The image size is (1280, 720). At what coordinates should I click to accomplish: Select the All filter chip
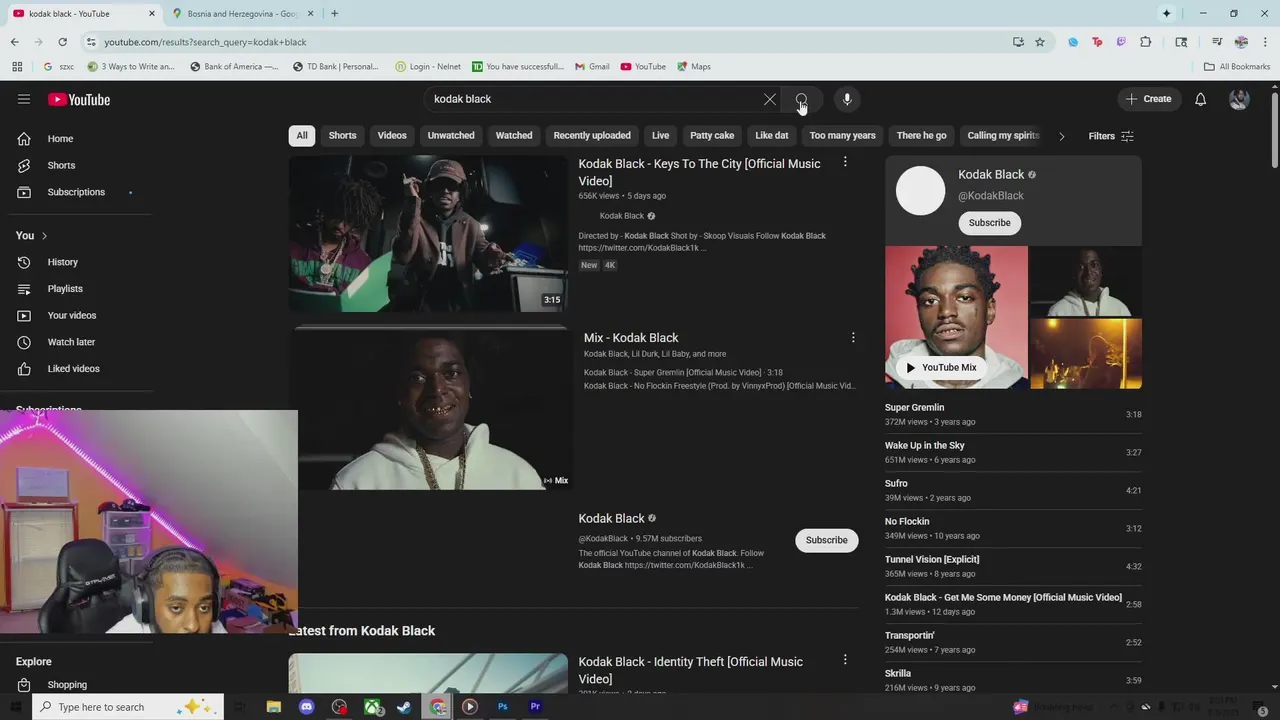coord(302,136)
